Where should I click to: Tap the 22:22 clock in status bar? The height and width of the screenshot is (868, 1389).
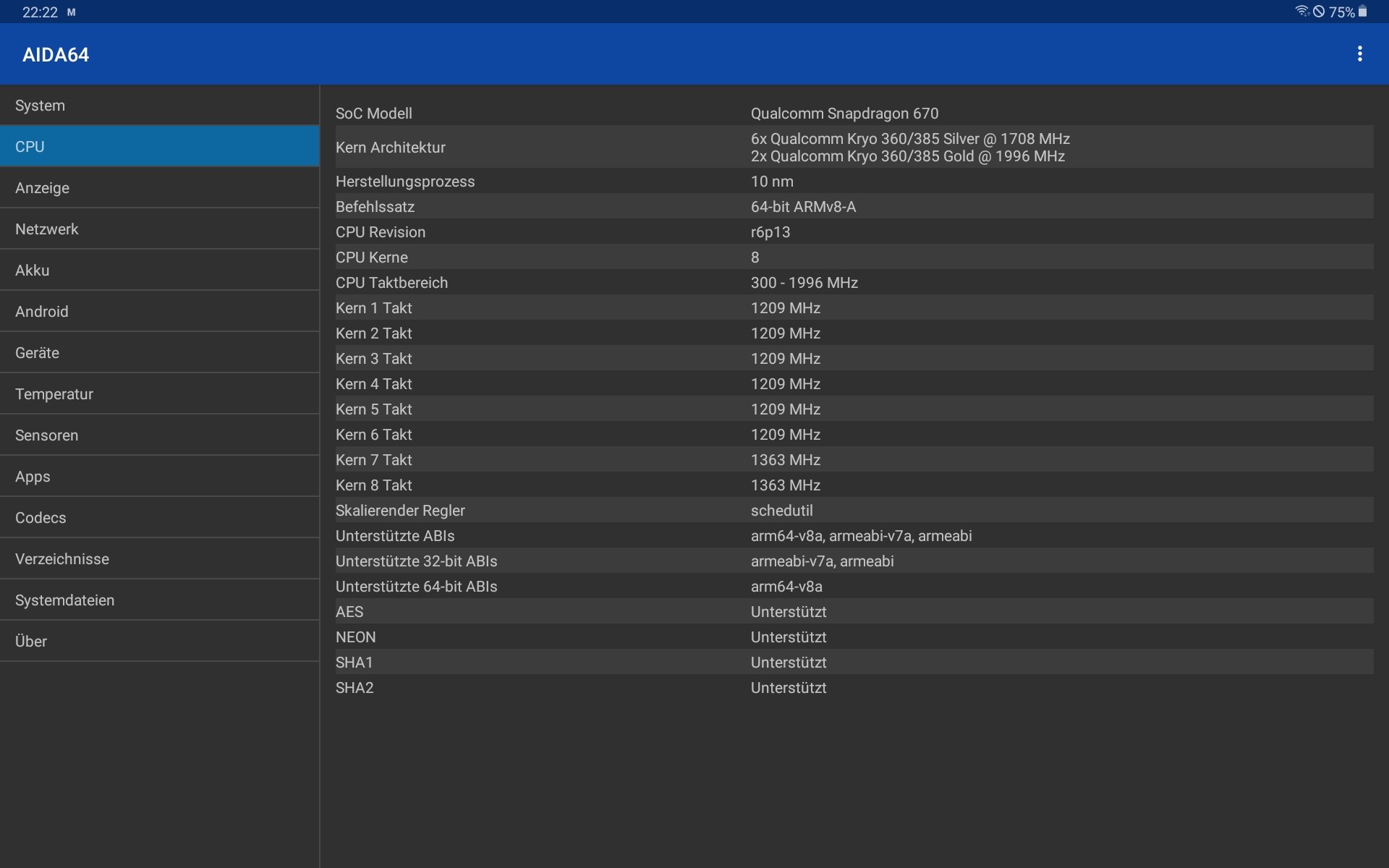[x=40, y=12]
